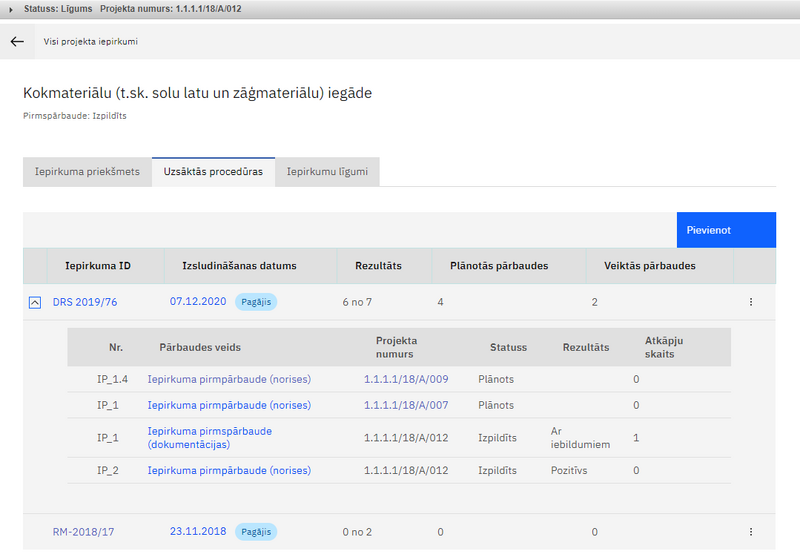Click the Pirmspārbaude: Izpildīts status text
The image size is (800, 557).
(74, 116)
